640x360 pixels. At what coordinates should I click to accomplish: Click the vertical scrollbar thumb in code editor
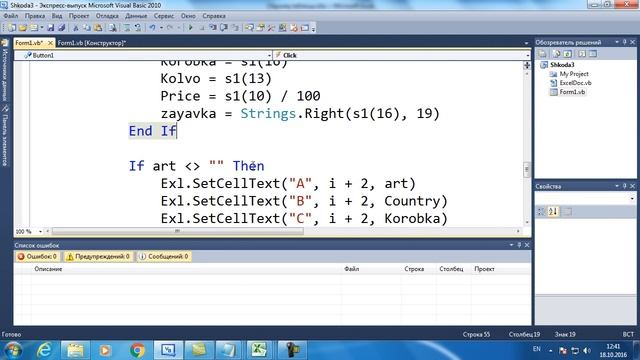[527, 169]
